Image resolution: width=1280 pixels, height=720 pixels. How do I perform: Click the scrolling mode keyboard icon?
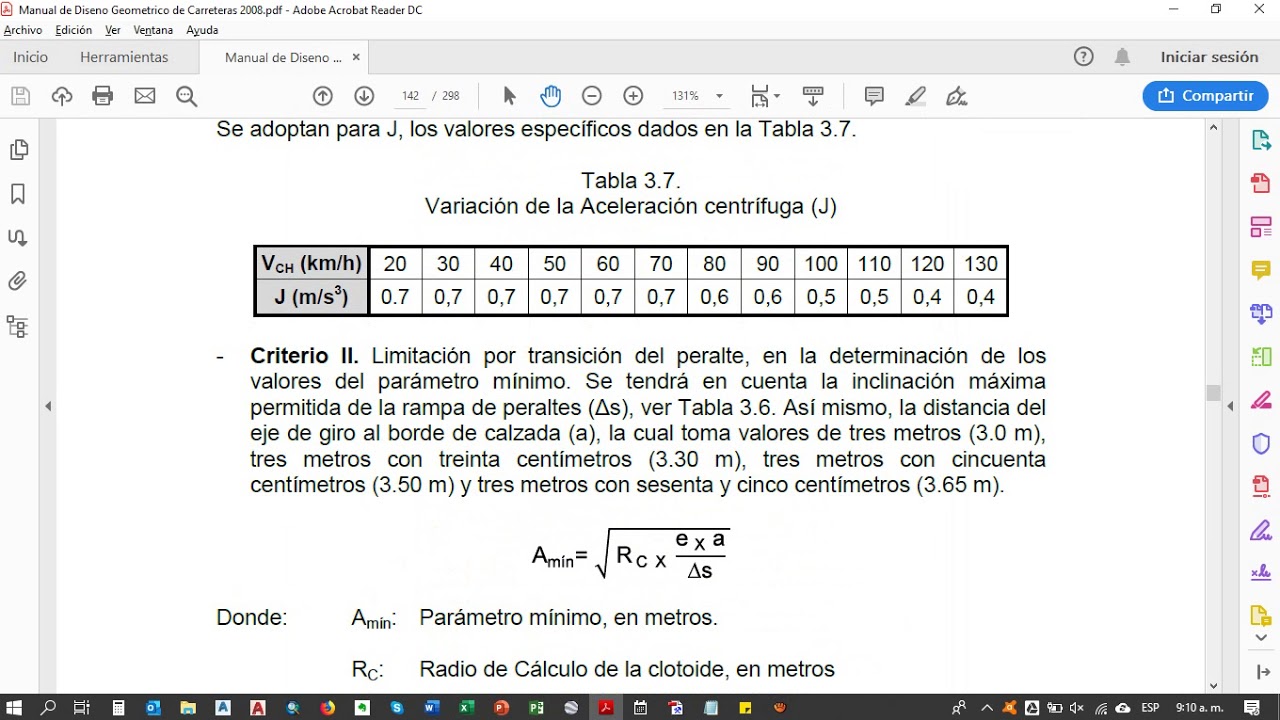click(x=813, y=96)
